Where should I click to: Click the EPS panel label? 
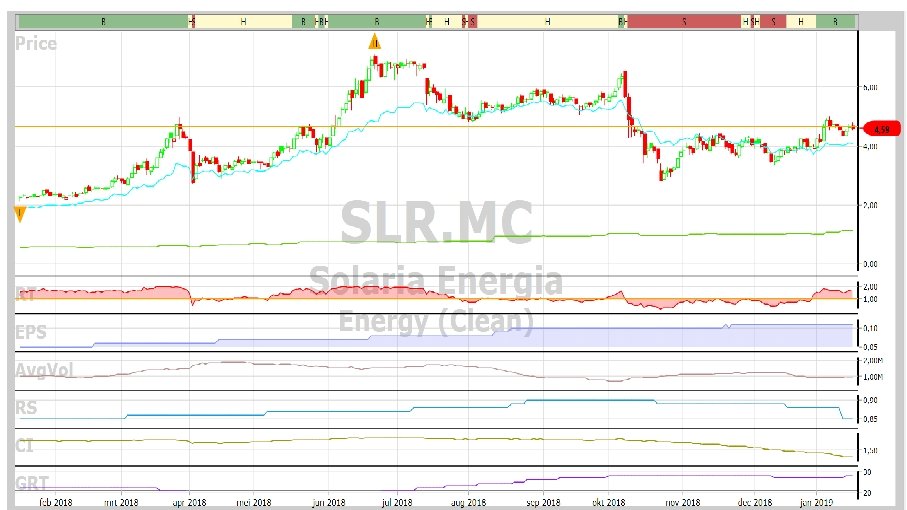point(31,332)
